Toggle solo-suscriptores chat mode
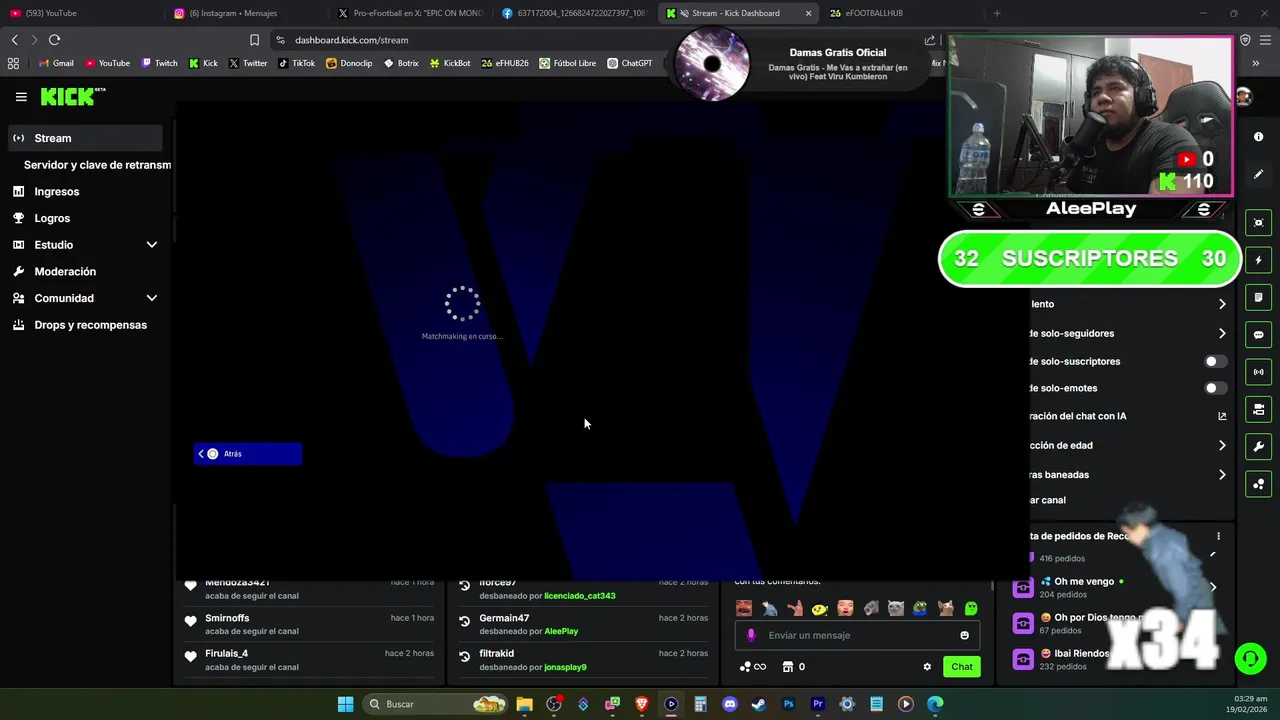Screen dimensions: 1280x720 pos(1215,361)
